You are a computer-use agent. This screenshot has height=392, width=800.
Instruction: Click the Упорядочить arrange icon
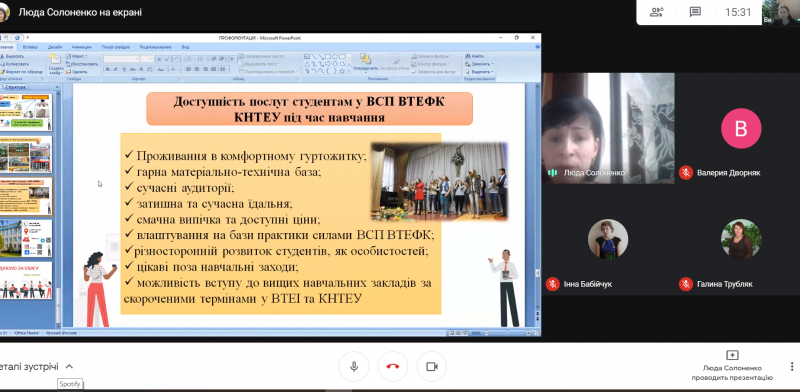coord(365,62)
